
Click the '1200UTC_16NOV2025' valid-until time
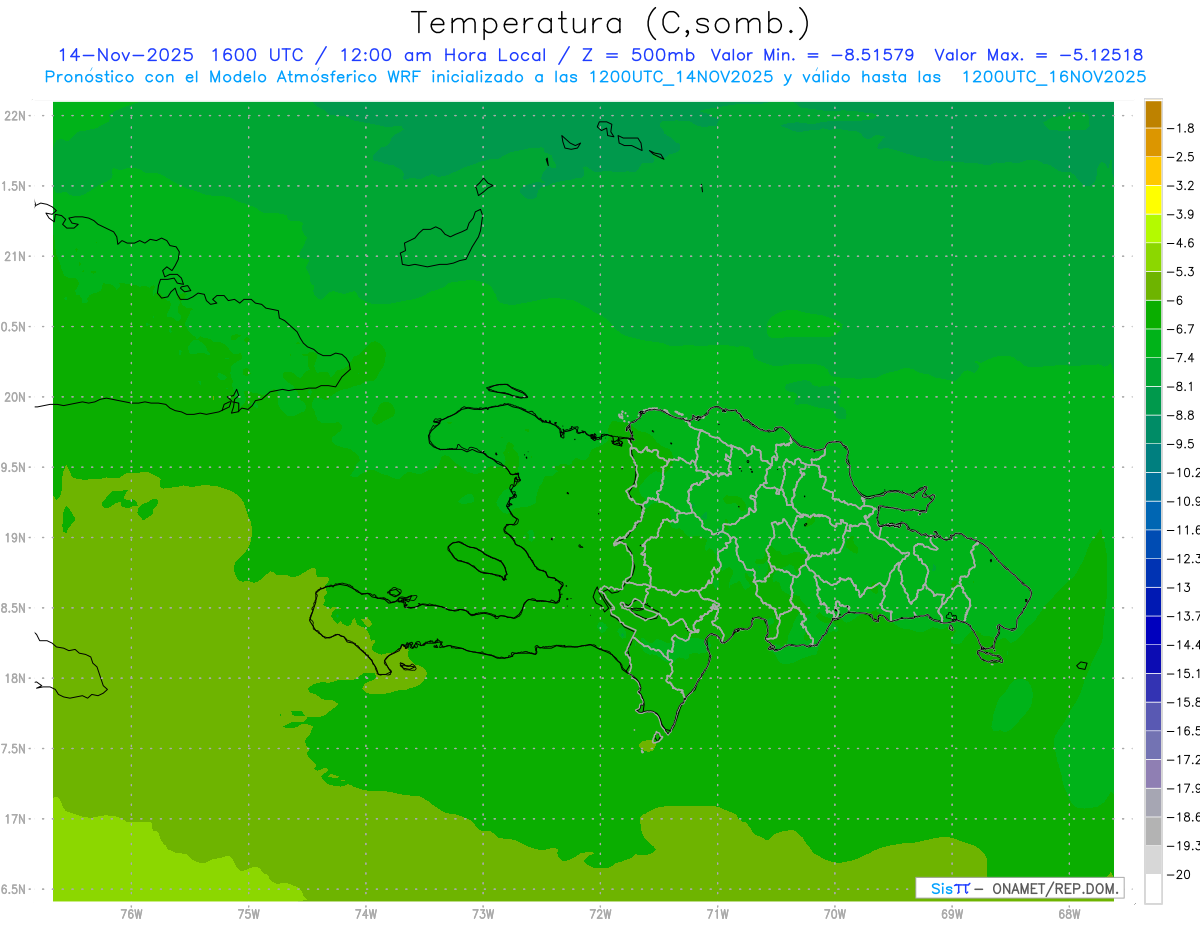point(1053,77)
